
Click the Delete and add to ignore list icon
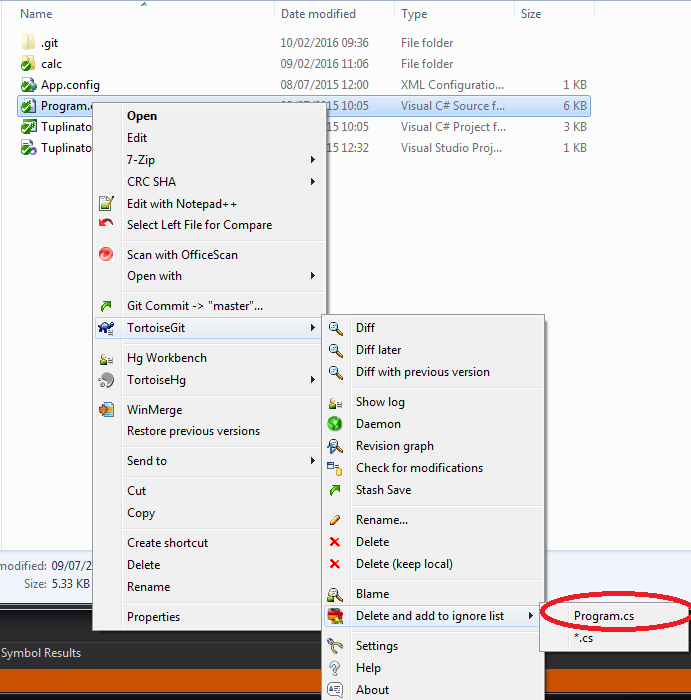[335, 616]
